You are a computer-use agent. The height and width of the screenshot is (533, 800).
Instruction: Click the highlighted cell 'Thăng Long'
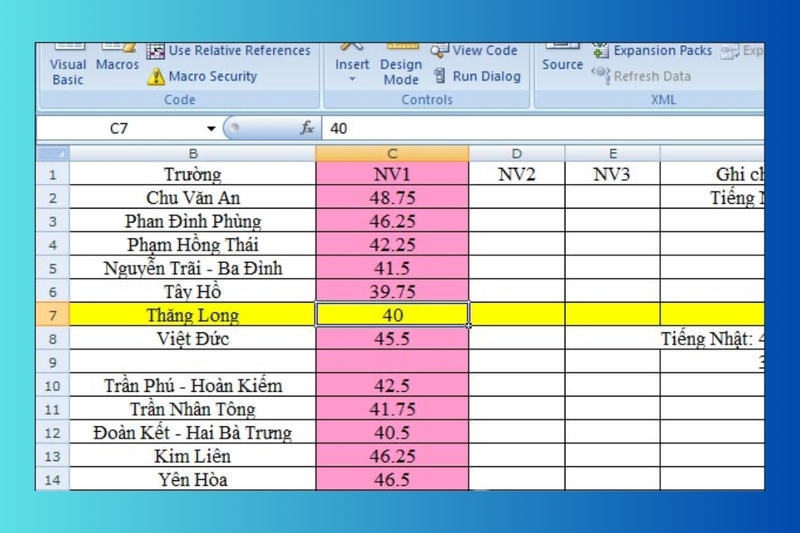coord(192,315)
